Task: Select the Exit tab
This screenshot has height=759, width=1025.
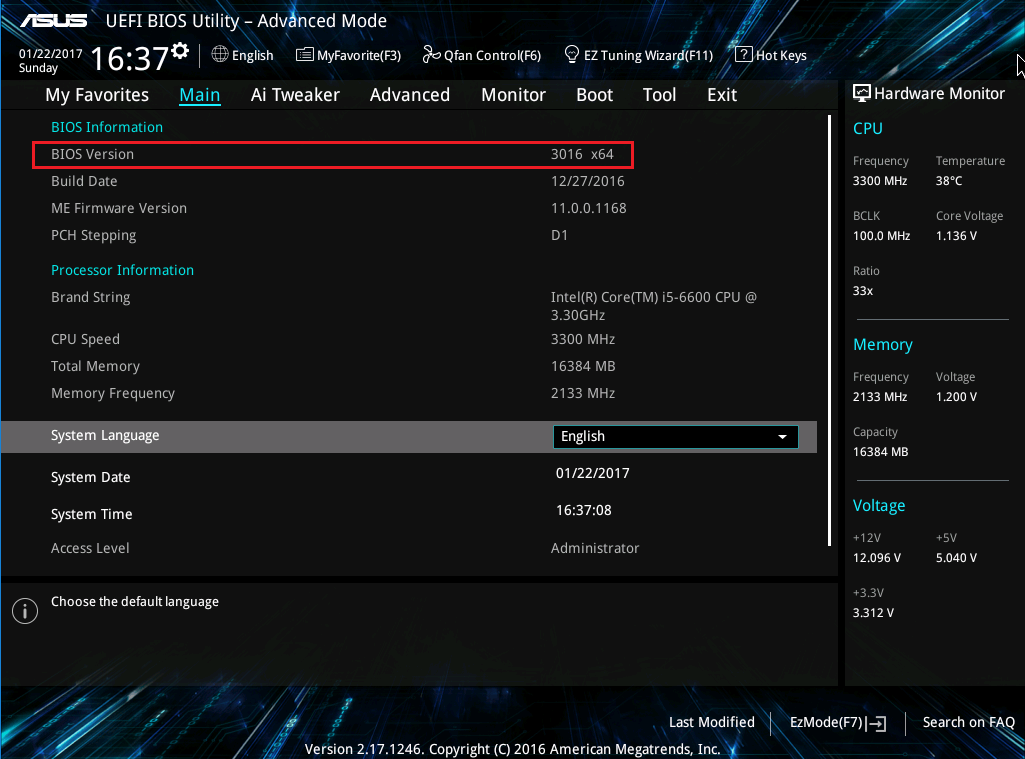Action: tap(722, 95)
